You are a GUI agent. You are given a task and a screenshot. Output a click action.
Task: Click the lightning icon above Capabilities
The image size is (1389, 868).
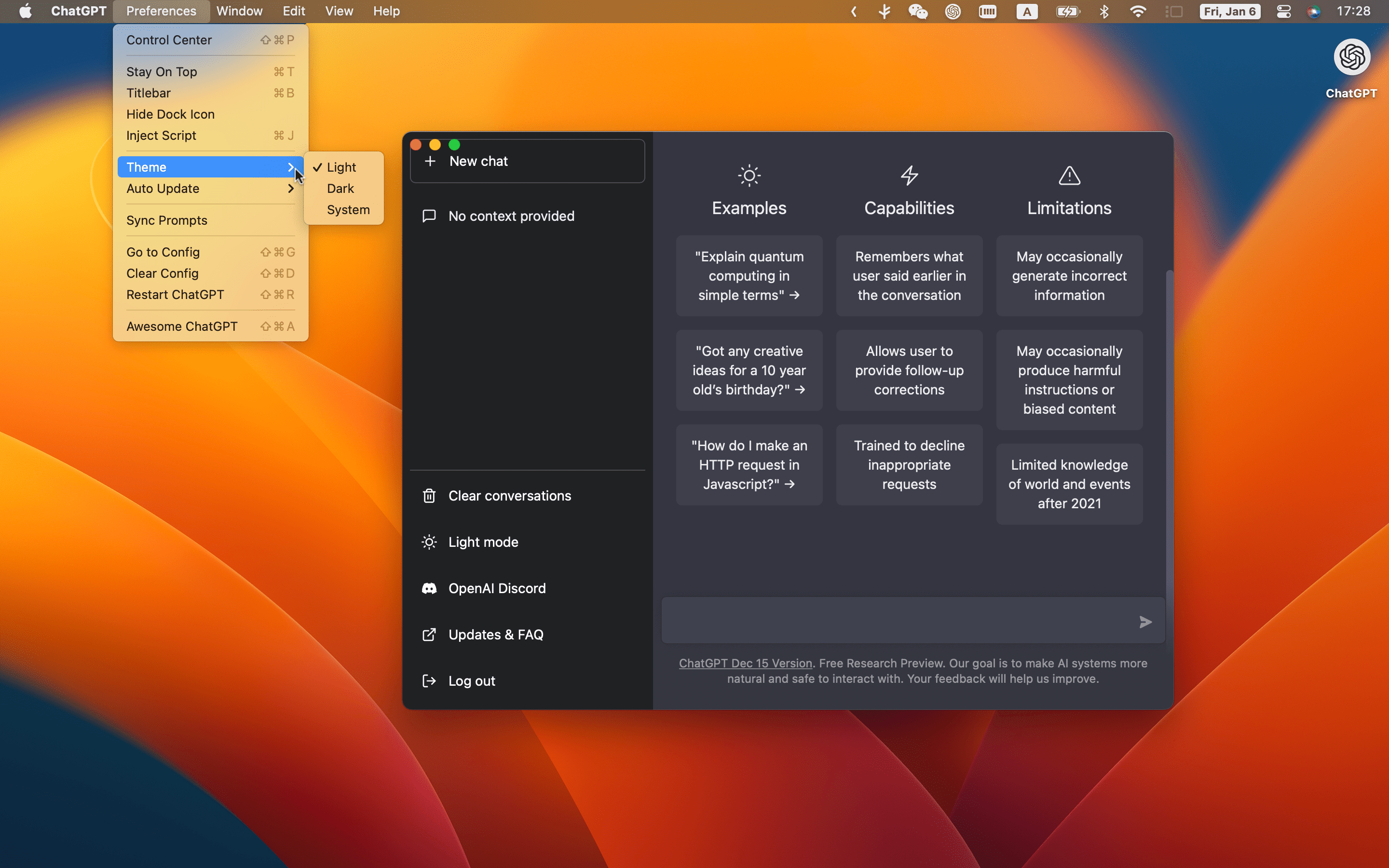(909, 175)
